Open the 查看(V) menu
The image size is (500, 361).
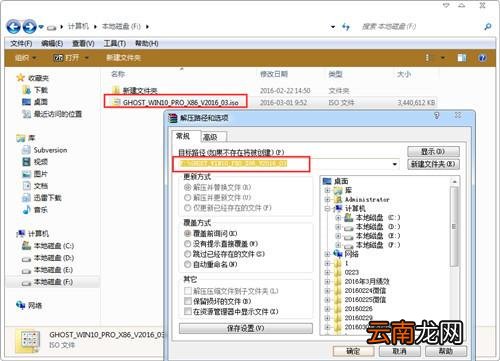[83, 43]
